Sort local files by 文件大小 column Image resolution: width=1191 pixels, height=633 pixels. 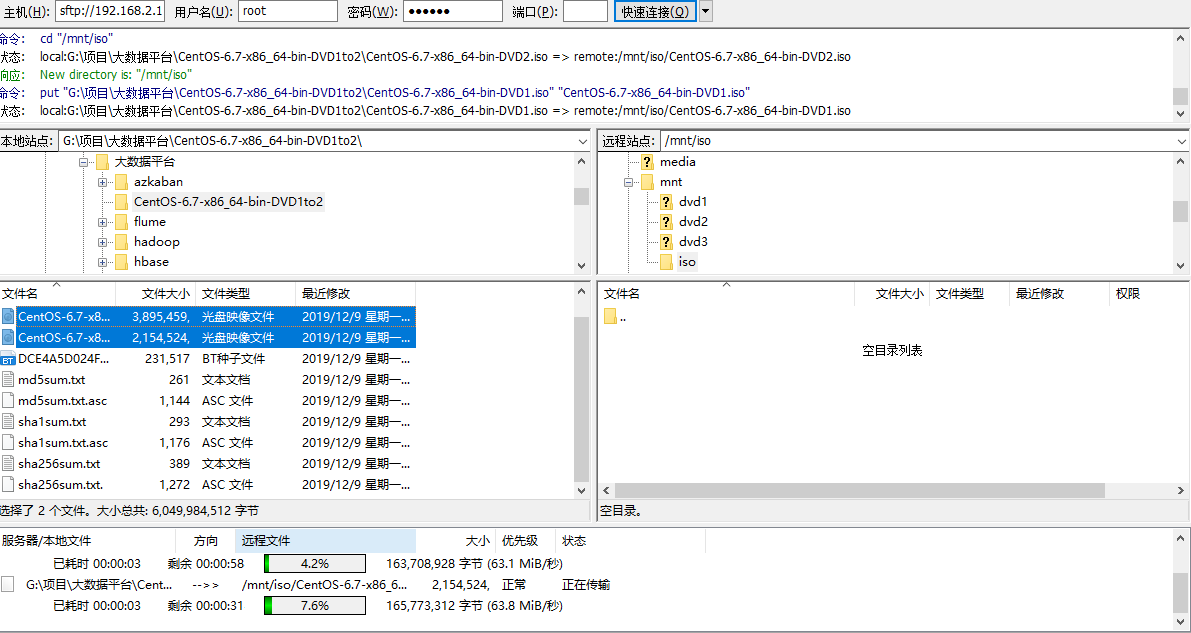[x=155, y=293]
